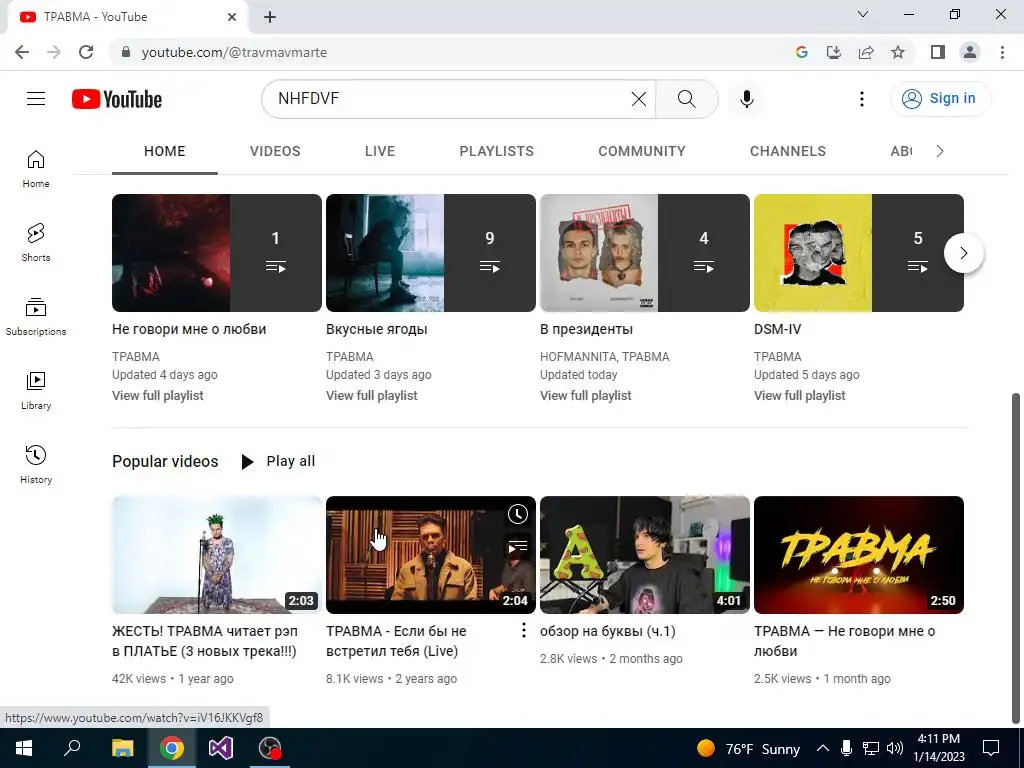
Task: Switch to the PLAYLISTS channel tab
Action: [496, 152]
